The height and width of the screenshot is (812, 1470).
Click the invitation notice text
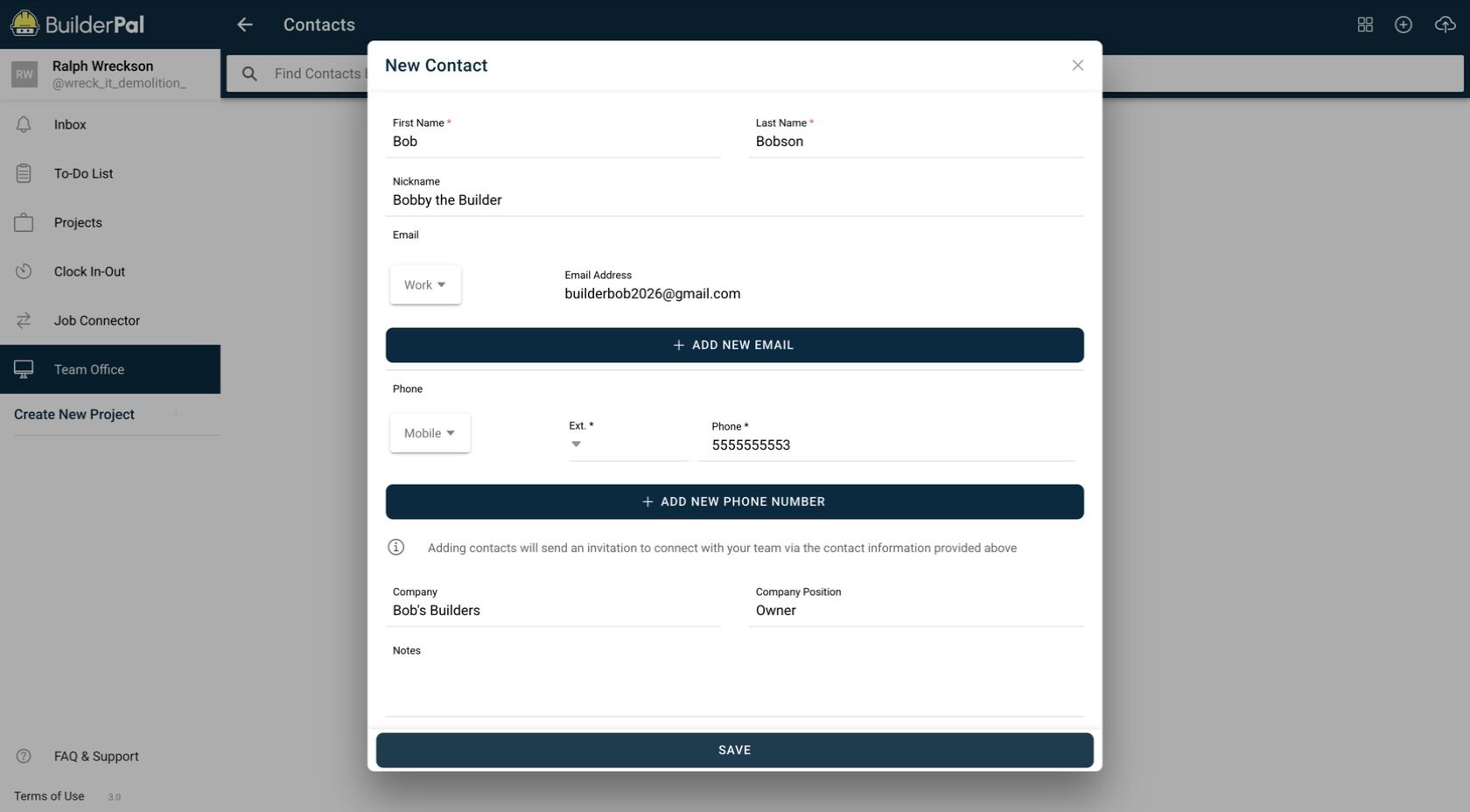tap(722, 548)
